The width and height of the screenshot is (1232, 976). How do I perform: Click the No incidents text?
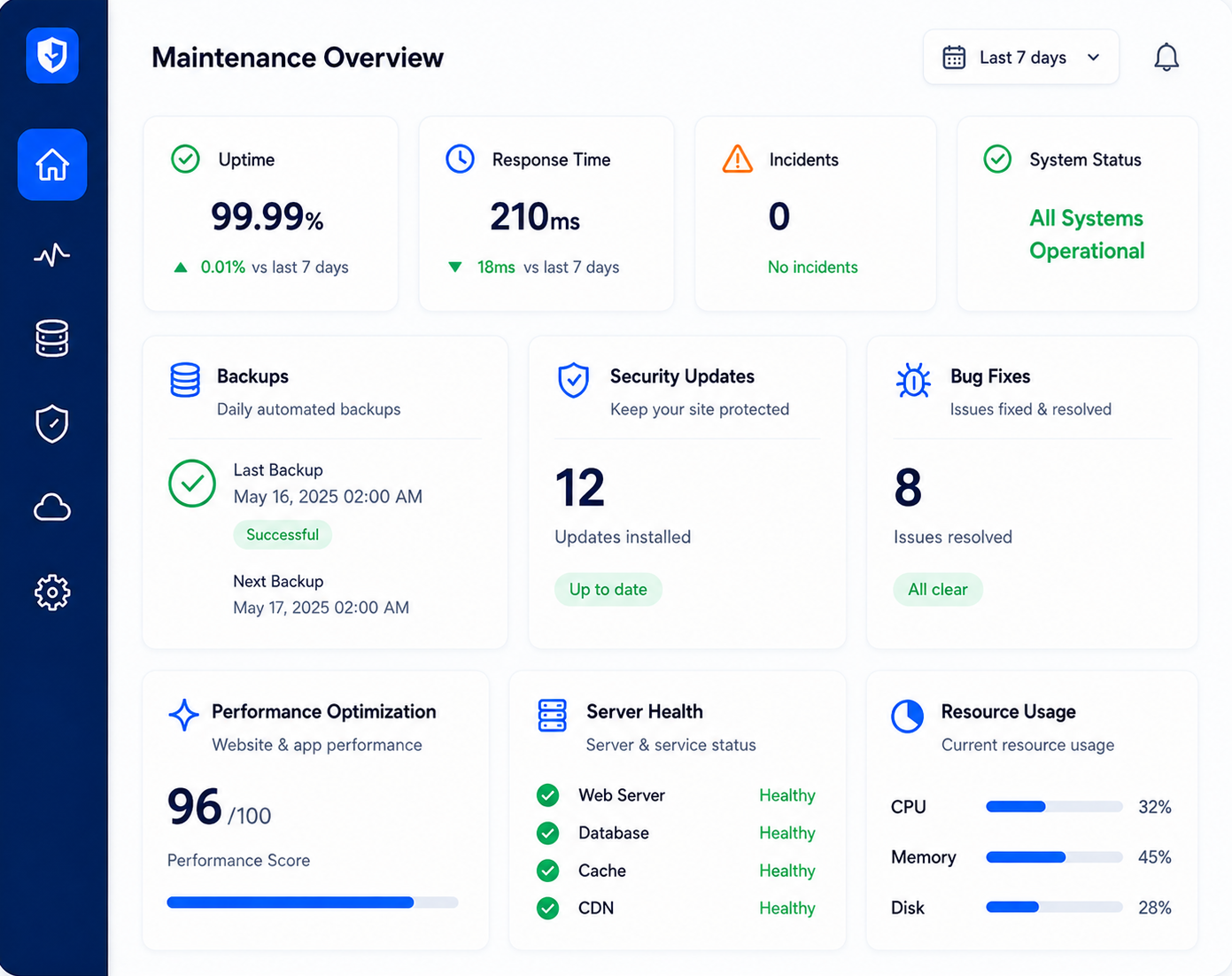[x=813, y=267]
